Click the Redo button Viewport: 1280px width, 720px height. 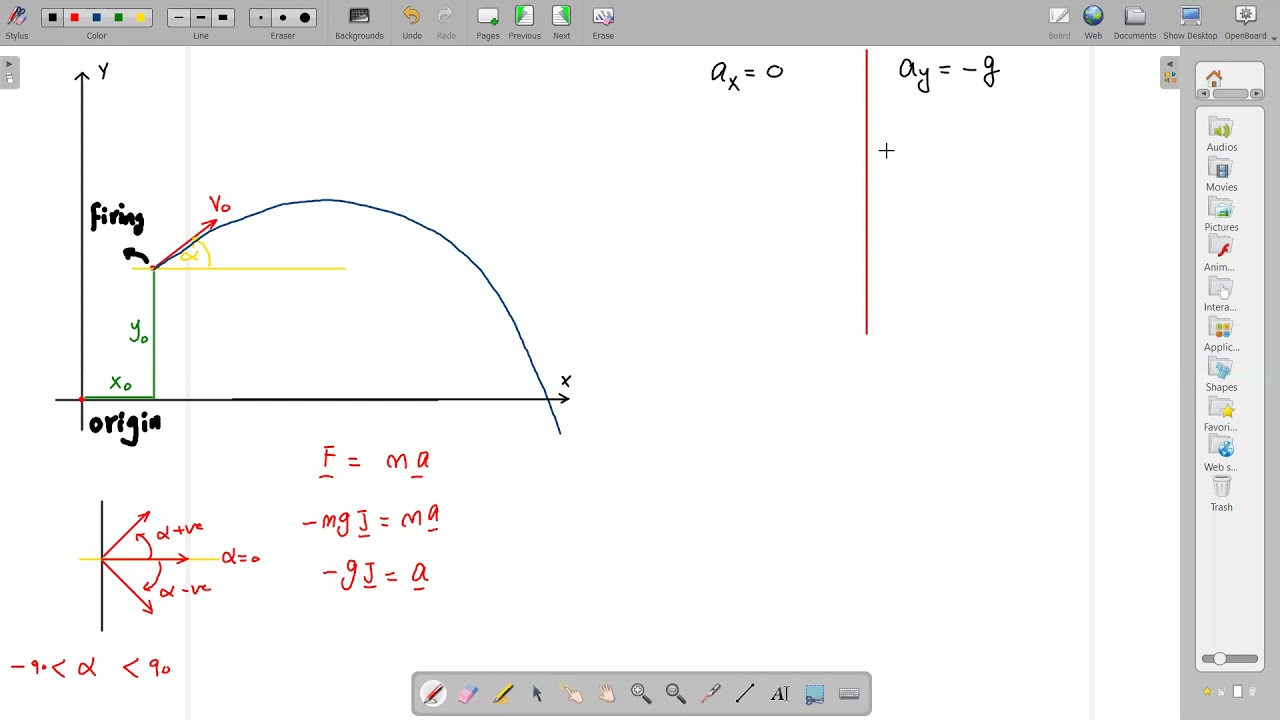pyautogui.click(x=446, y=22)
